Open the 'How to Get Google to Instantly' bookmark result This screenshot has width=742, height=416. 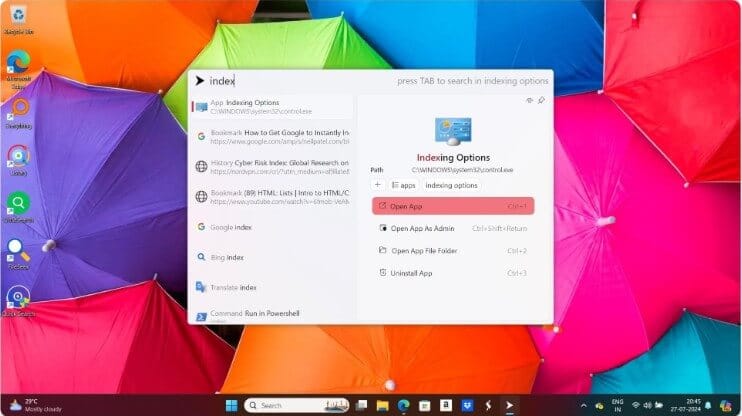pos(272,137)
